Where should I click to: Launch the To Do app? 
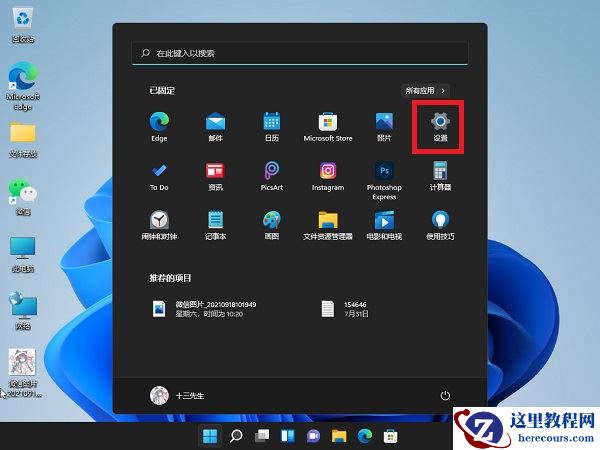point(159,176)
